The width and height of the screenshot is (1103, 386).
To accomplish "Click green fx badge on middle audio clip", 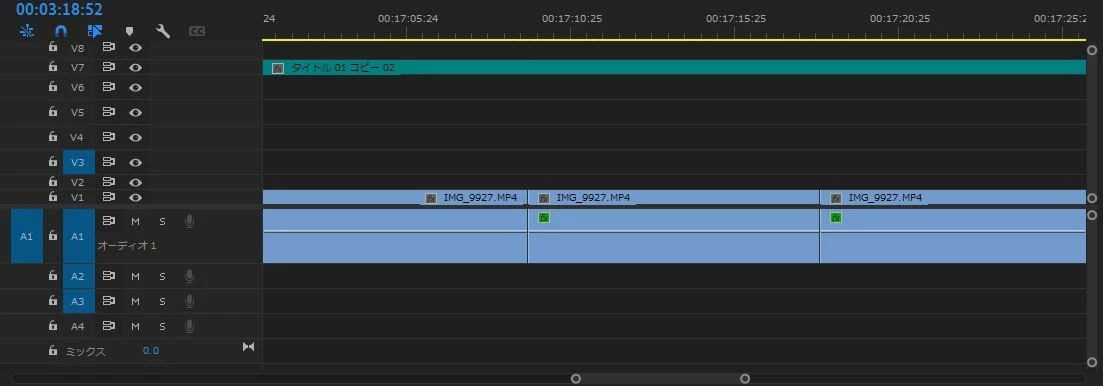I will point(544,217).
